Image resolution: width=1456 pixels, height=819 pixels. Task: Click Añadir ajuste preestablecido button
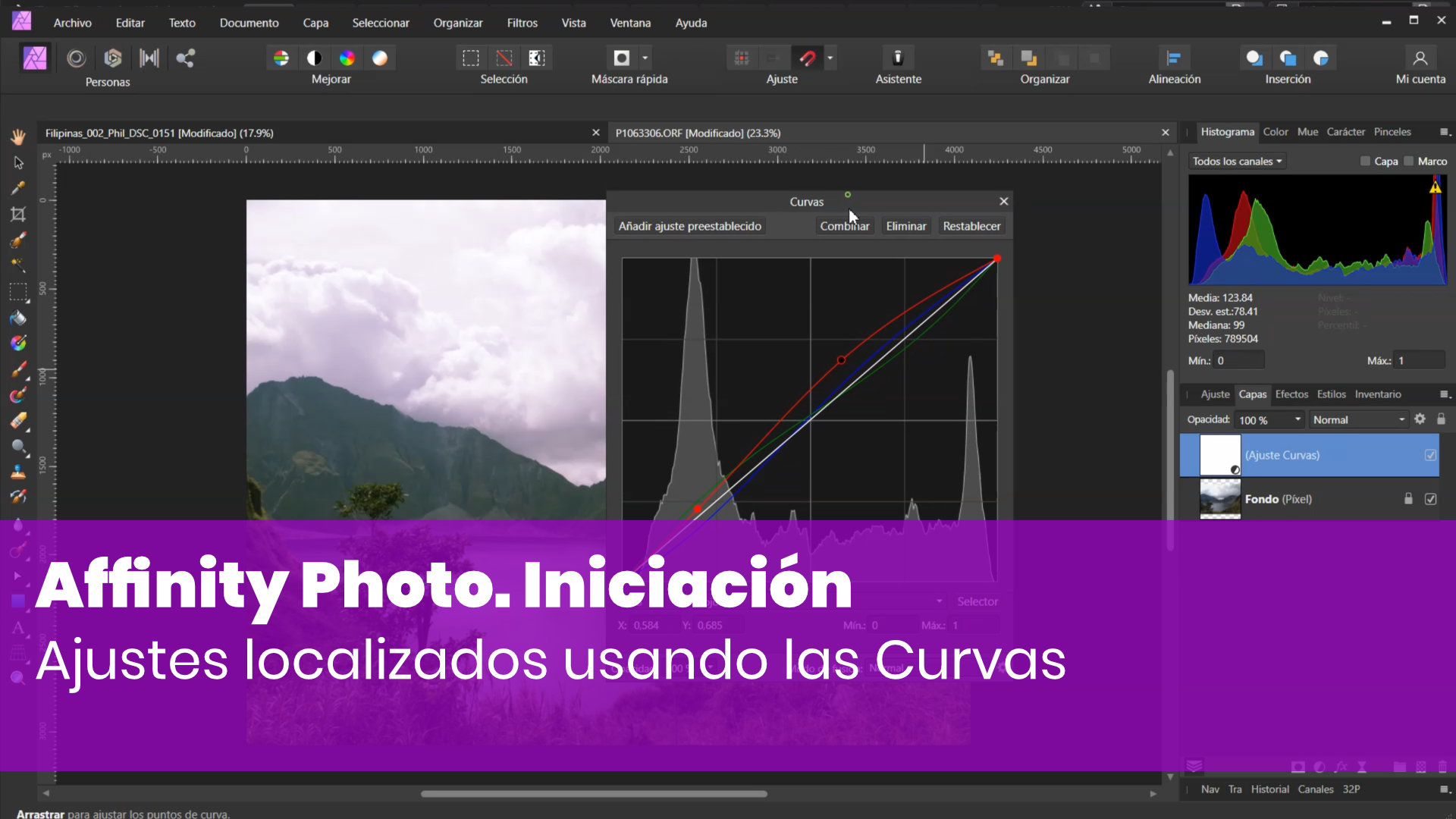690,226
